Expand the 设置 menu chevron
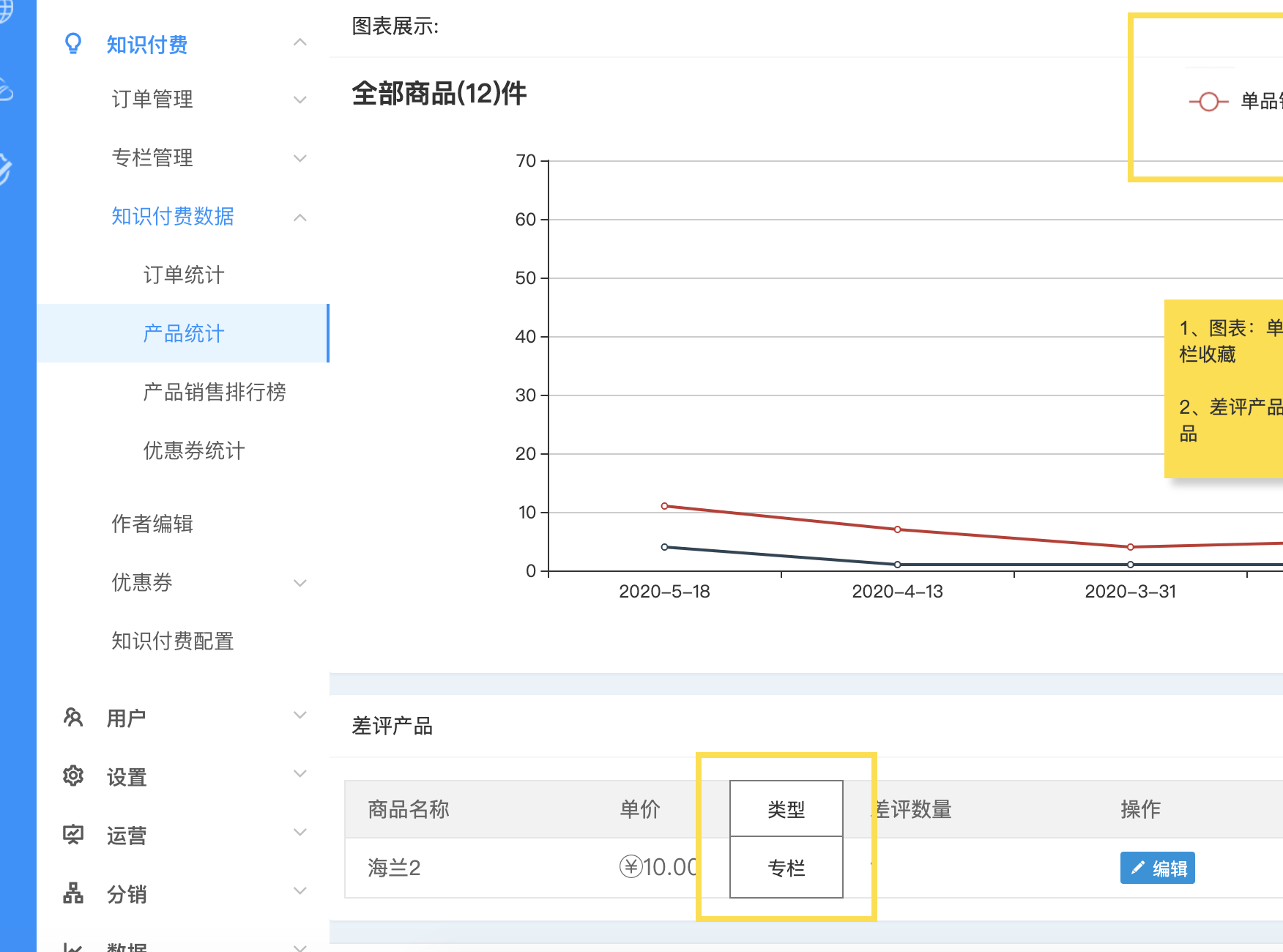This screenshot has height=952, width=1283. pos(300,774)
